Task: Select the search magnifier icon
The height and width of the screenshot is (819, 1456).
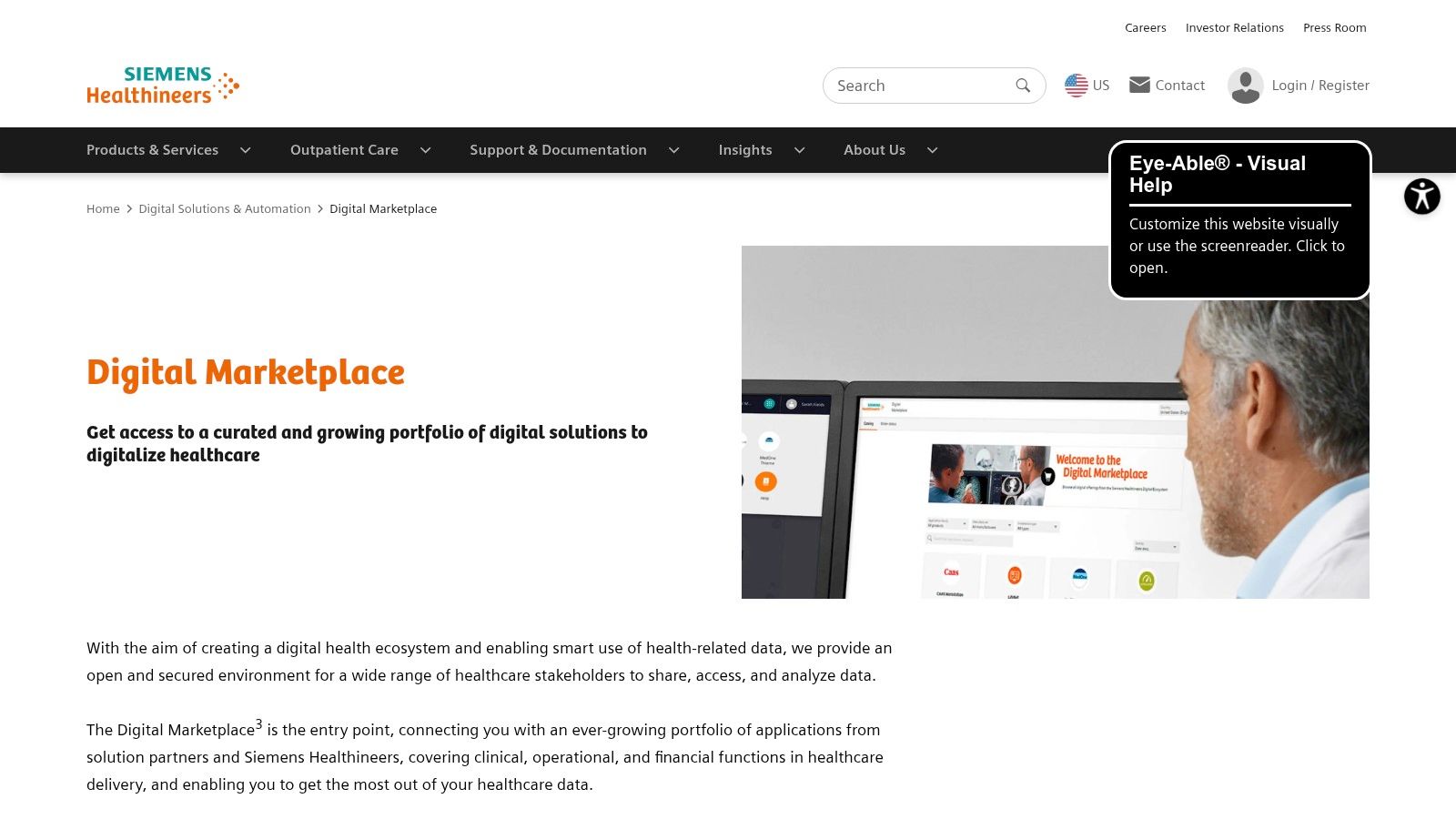Action: tap(1023, 85)
